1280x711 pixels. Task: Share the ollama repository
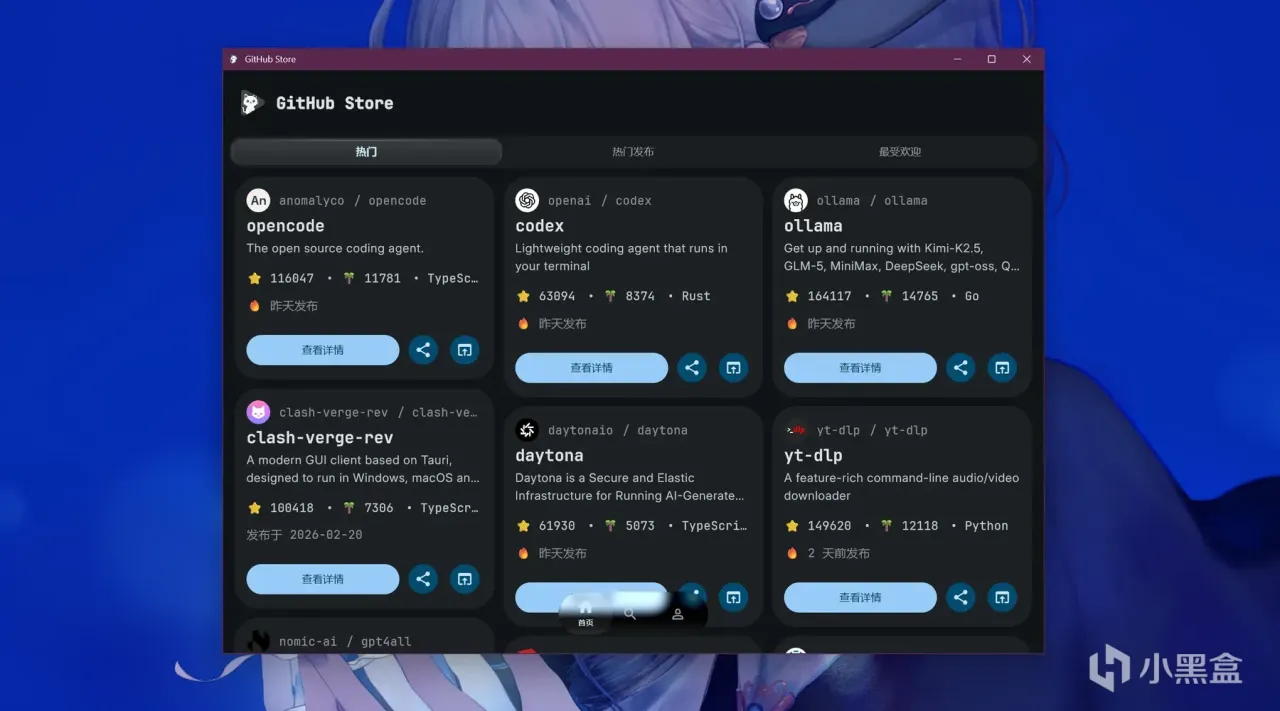[961, 368]
